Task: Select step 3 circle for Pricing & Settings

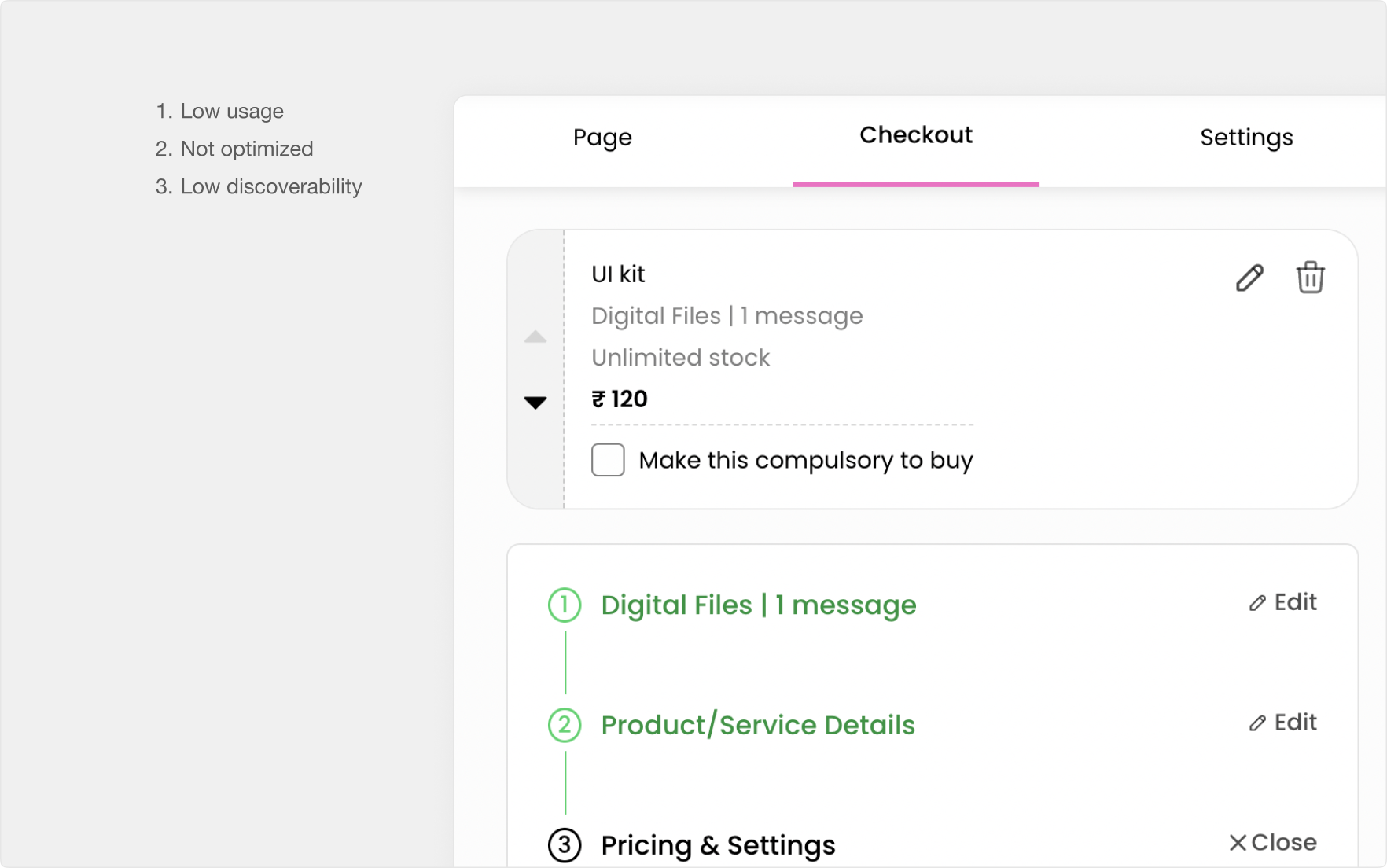Action: tap(565, 845)
